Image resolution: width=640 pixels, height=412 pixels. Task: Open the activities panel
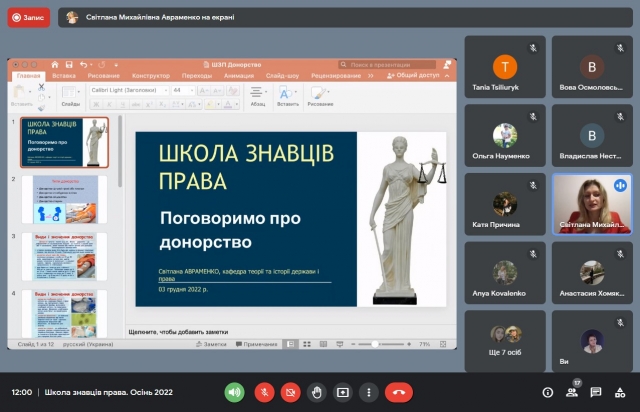click(620, 392)
